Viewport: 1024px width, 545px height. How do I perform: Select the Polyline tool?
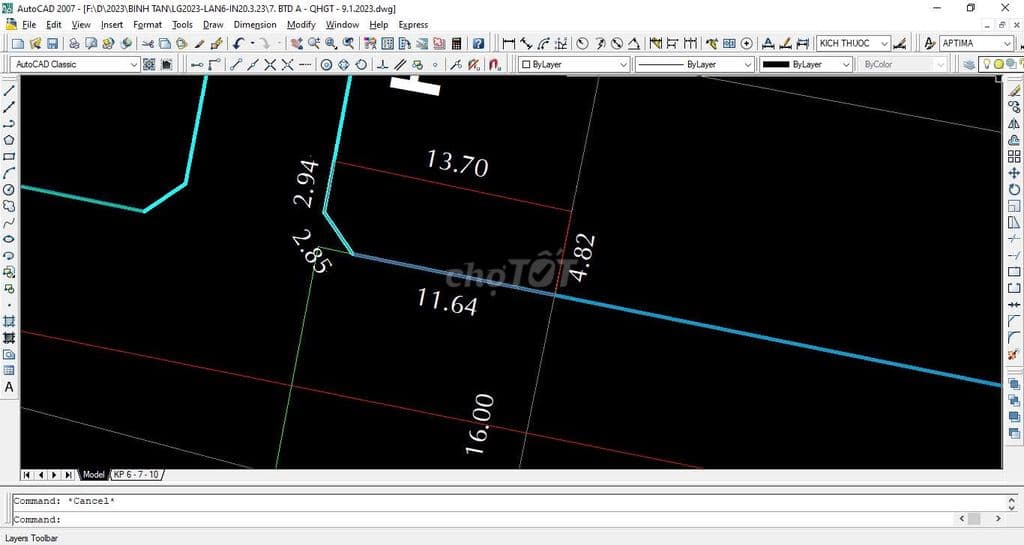pos(9,123)
